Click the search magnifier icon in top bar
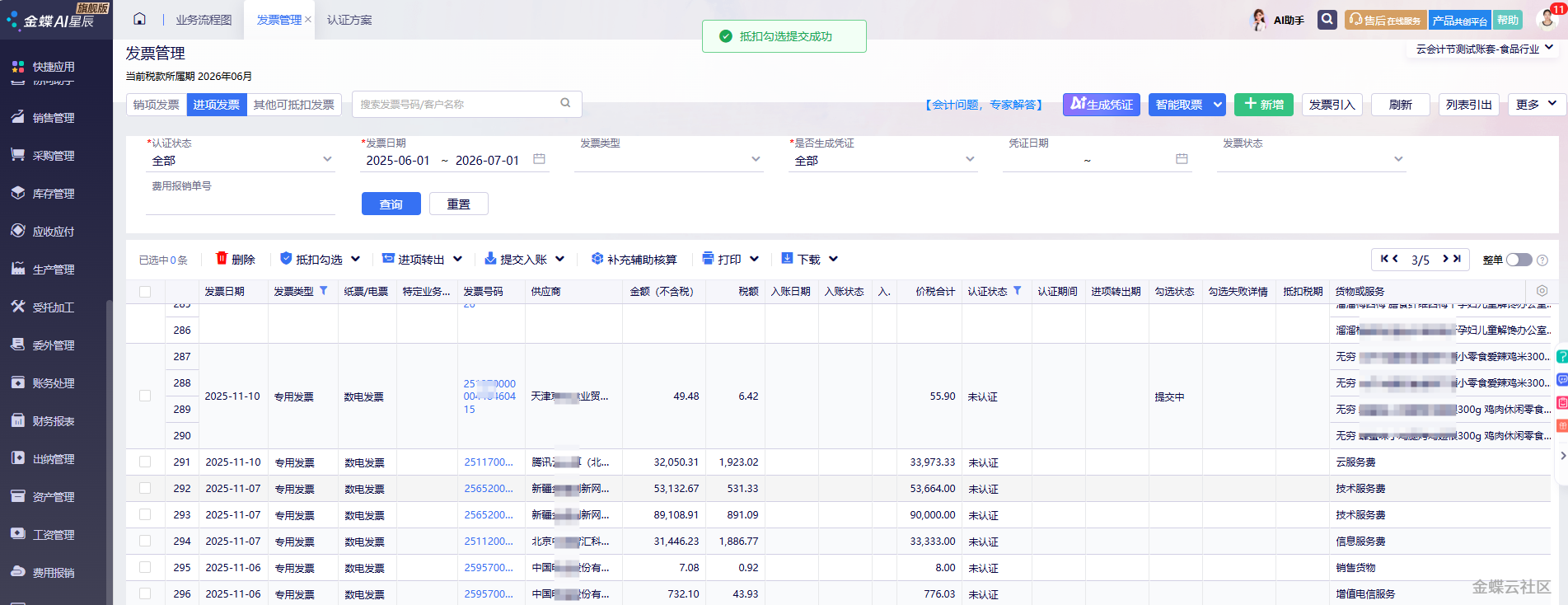Image resolution: width=1568 pixels, height=605 pixels. click(1327, 19)
